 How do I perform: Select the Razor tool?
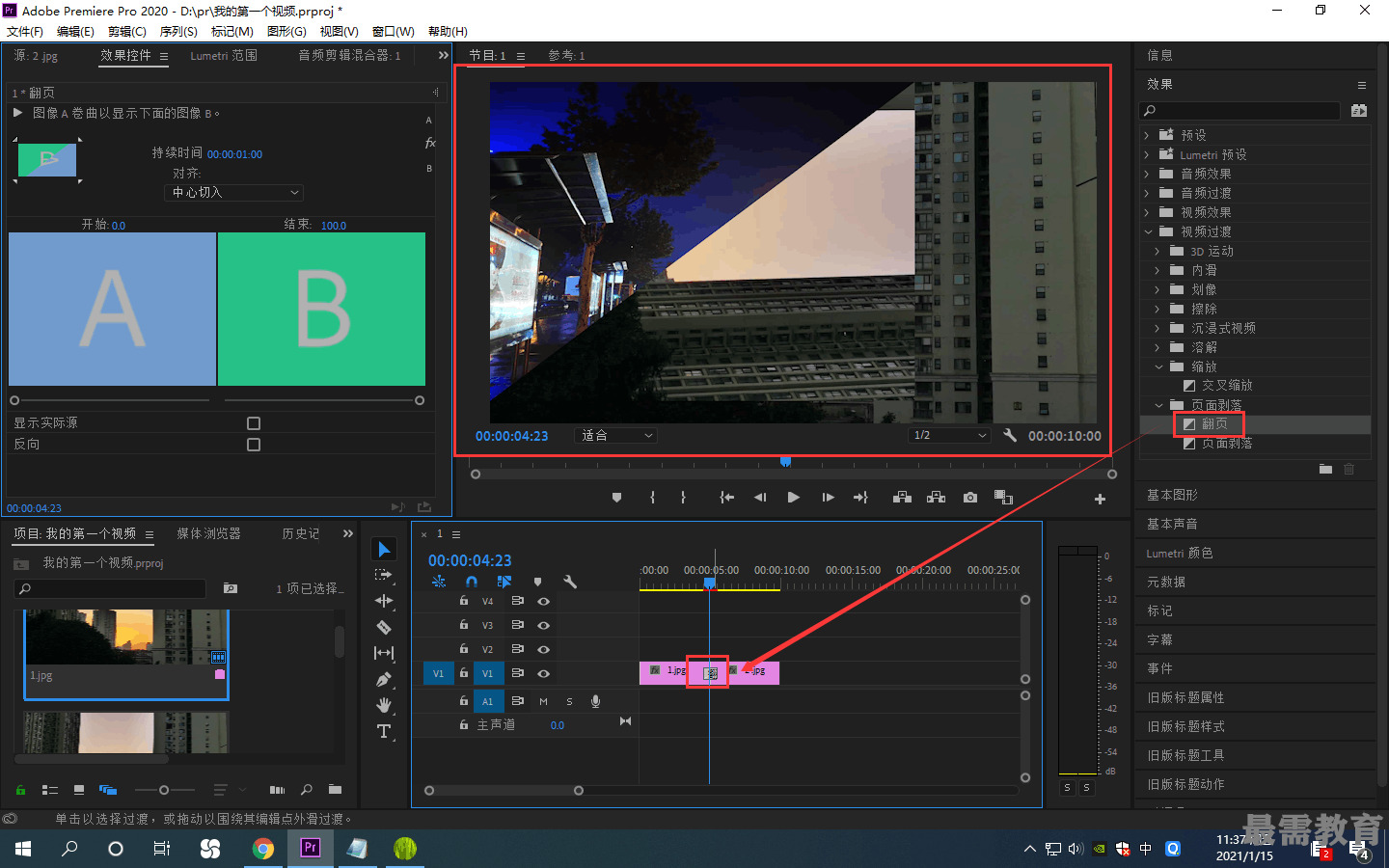[x=384, y=627]
